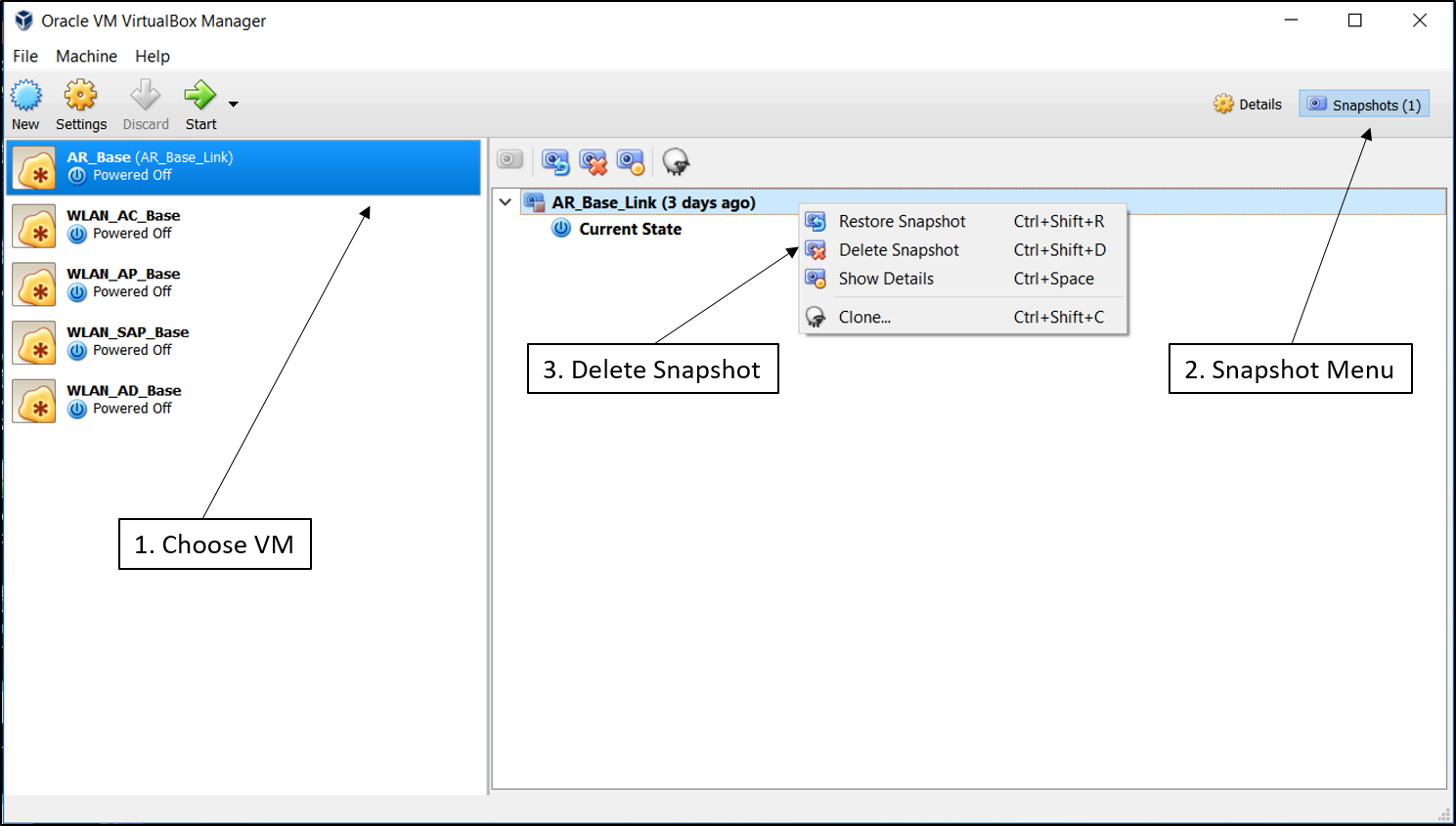Open the Machine menu
1456x826 pixels.
[x=86, y=56]
